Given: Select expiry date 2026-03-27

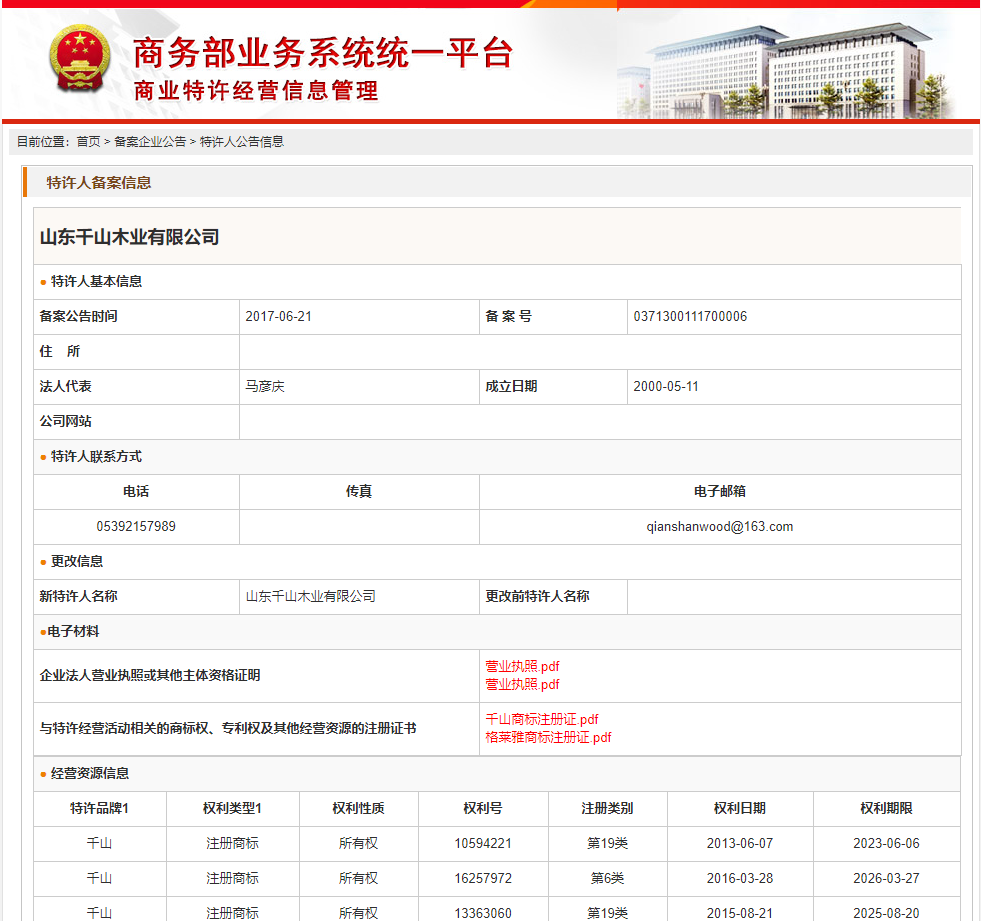Looking at the screenshot, I should (x=887, y=878).
